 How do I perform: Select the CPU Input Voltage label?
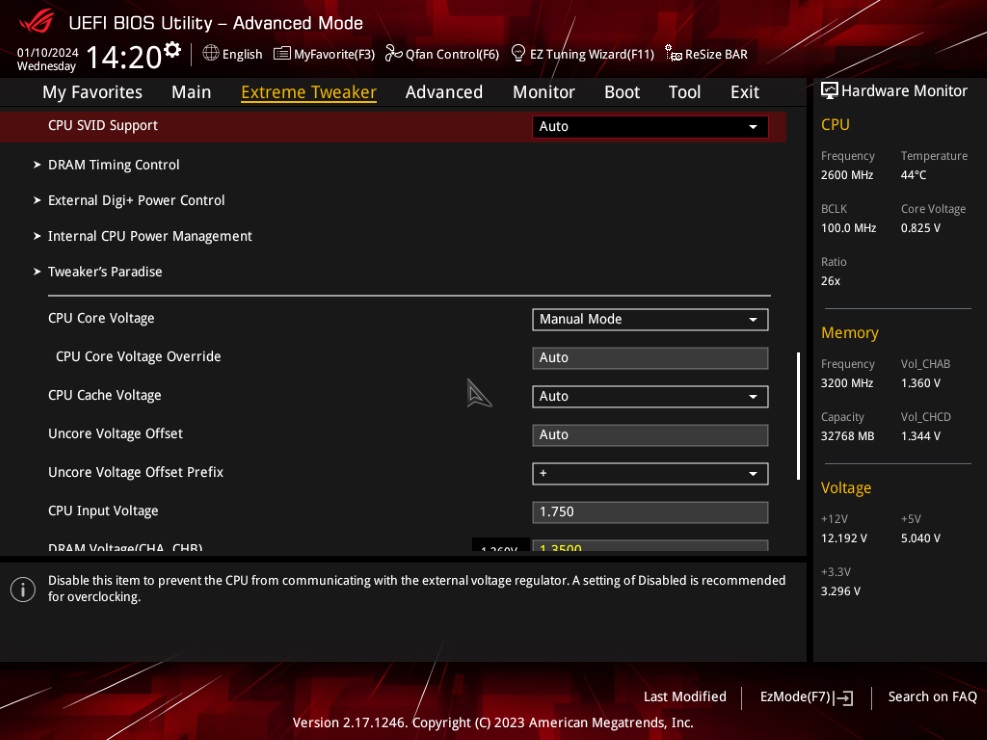[x=103, y=510]
